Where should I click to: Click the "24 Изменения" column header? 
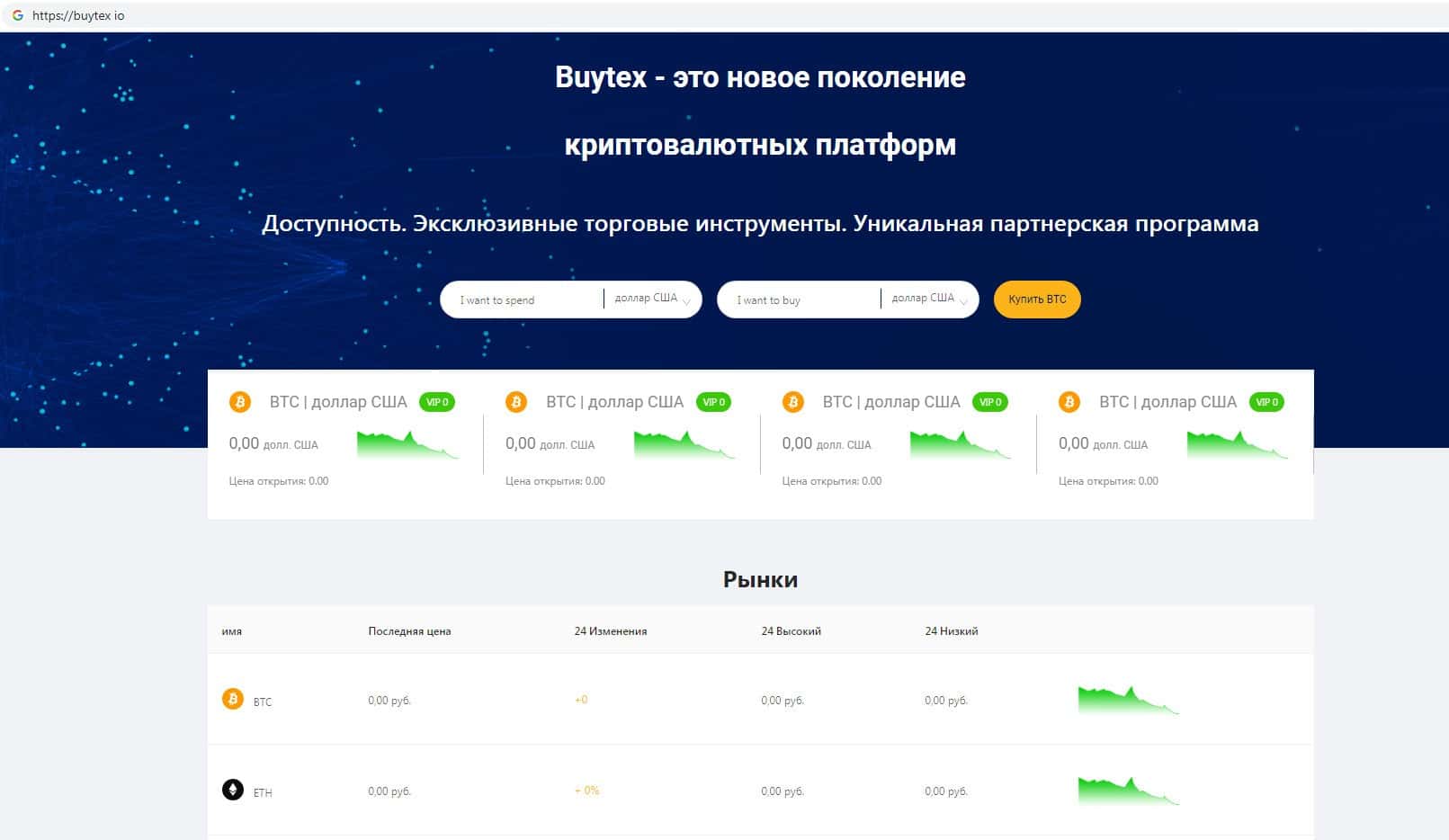(611, 631)
